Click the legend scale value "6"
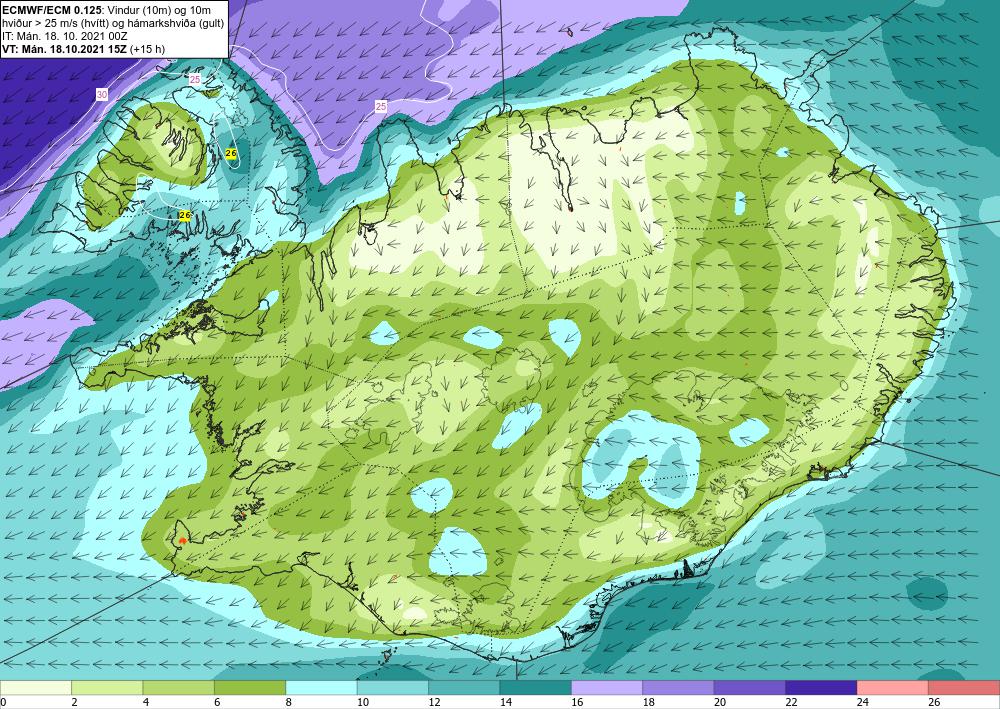Screen dimensions: 1000x709 click(217, 702)
